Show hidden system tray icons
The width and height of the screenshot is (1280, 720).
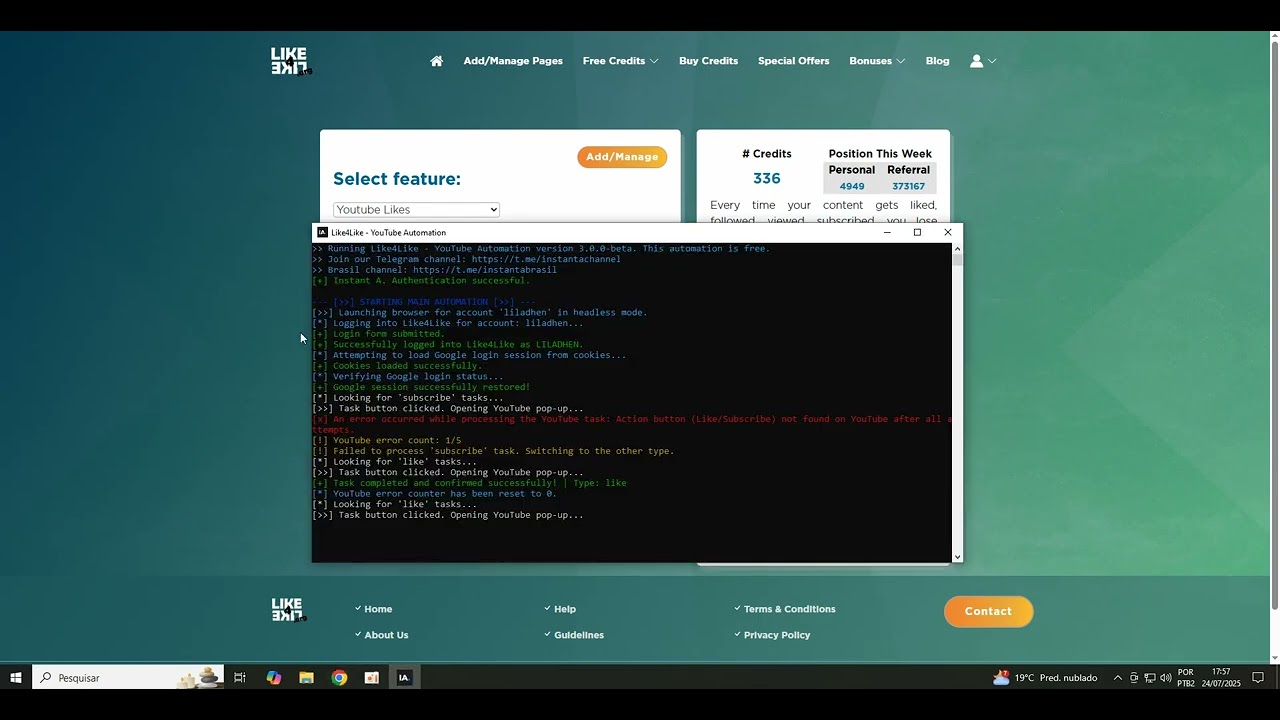click(1118, 678)
